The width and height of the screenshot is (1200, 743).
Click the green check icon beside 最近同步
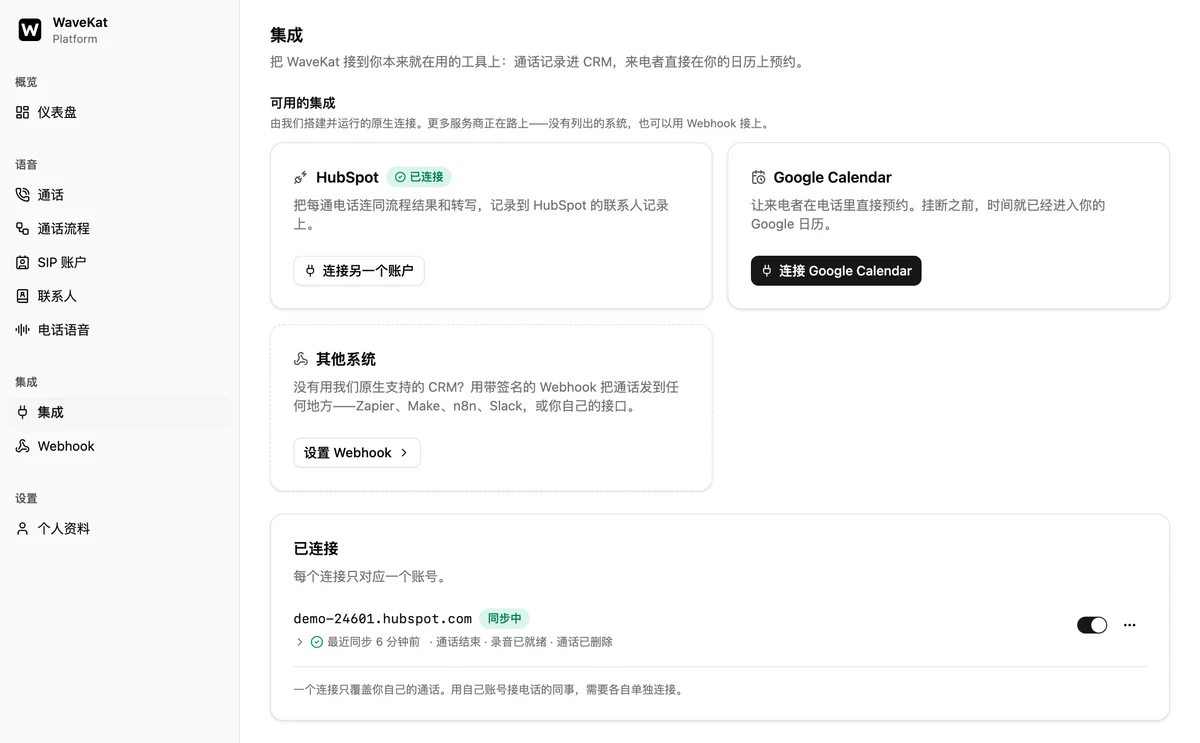coord(317,642)
